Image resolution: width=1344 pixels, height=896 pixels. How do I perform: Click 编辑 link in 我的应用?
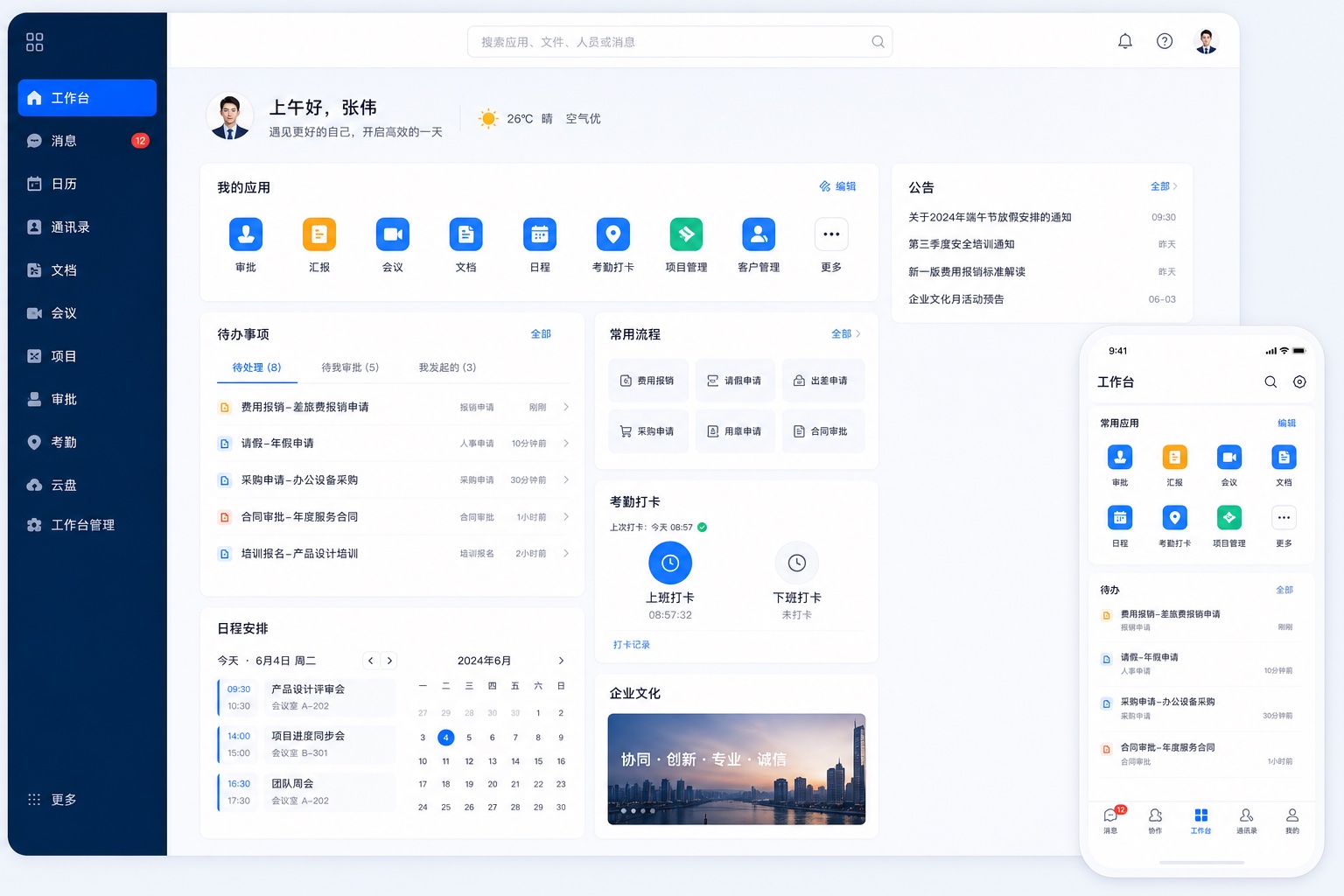pos(837,186)
